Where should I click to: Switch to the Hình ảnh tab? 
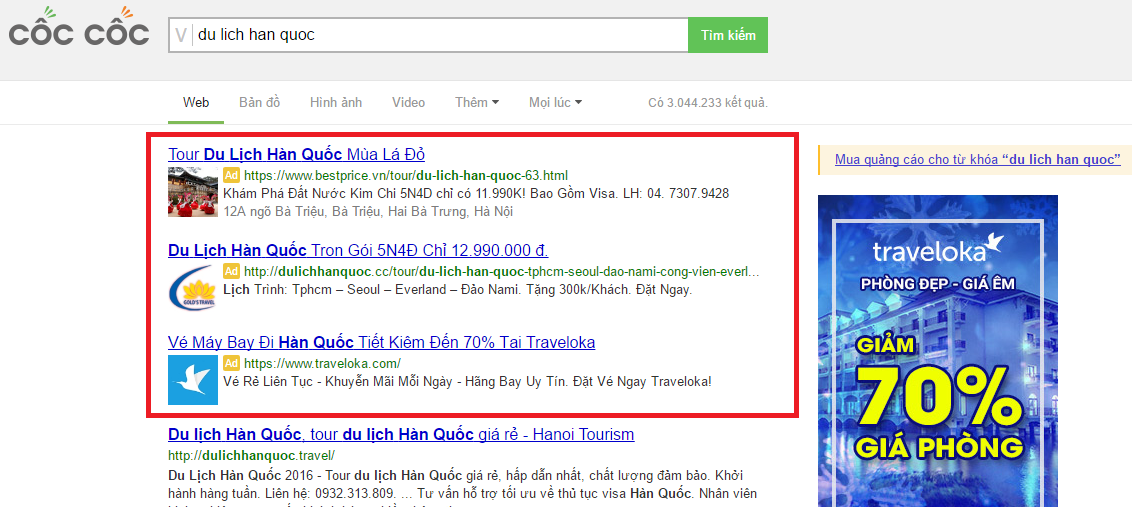click(336, 103)
